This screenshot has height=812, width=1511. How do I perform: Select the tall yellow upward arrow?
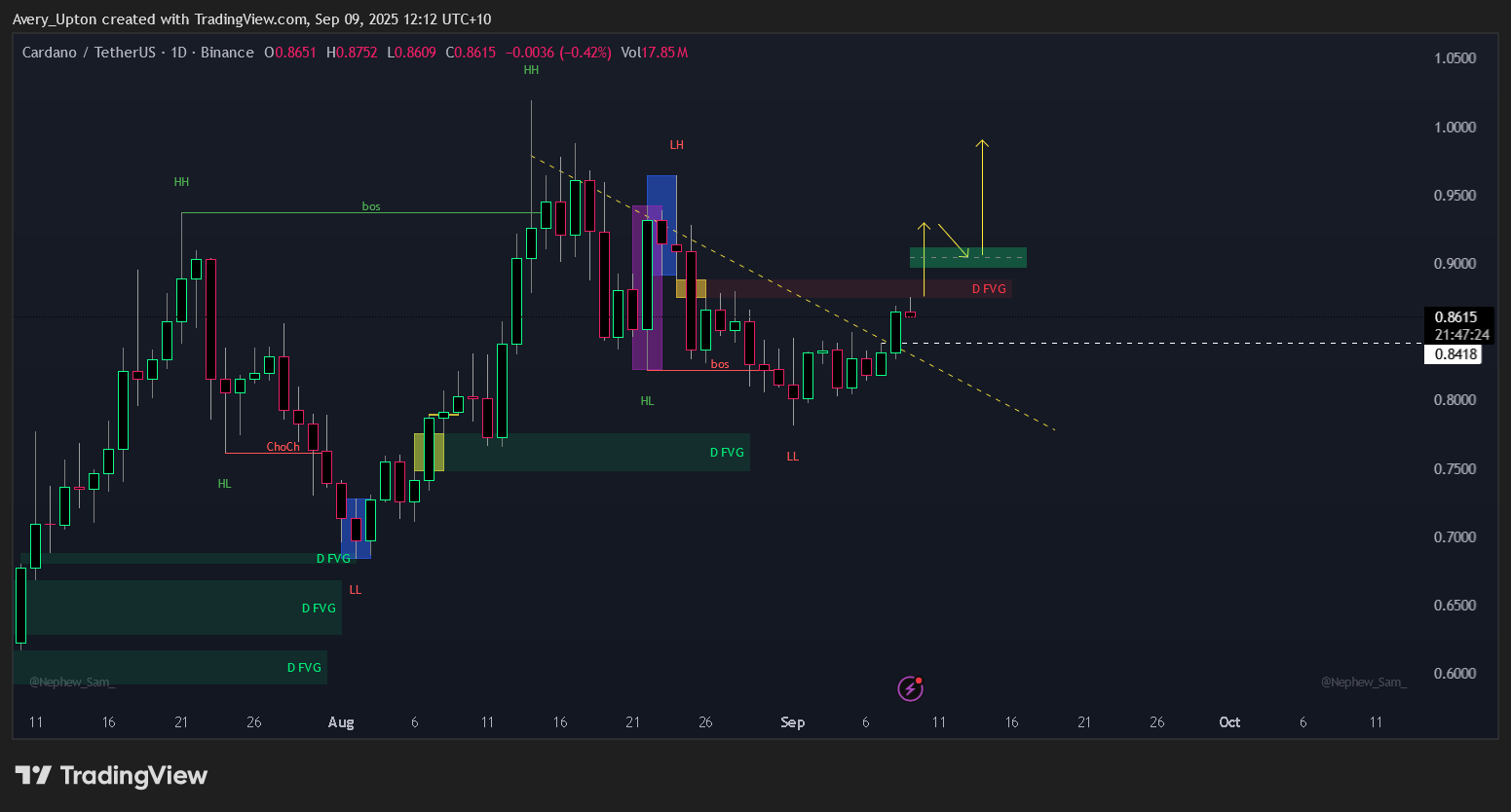pyautogui.click(x=982, y=198)
